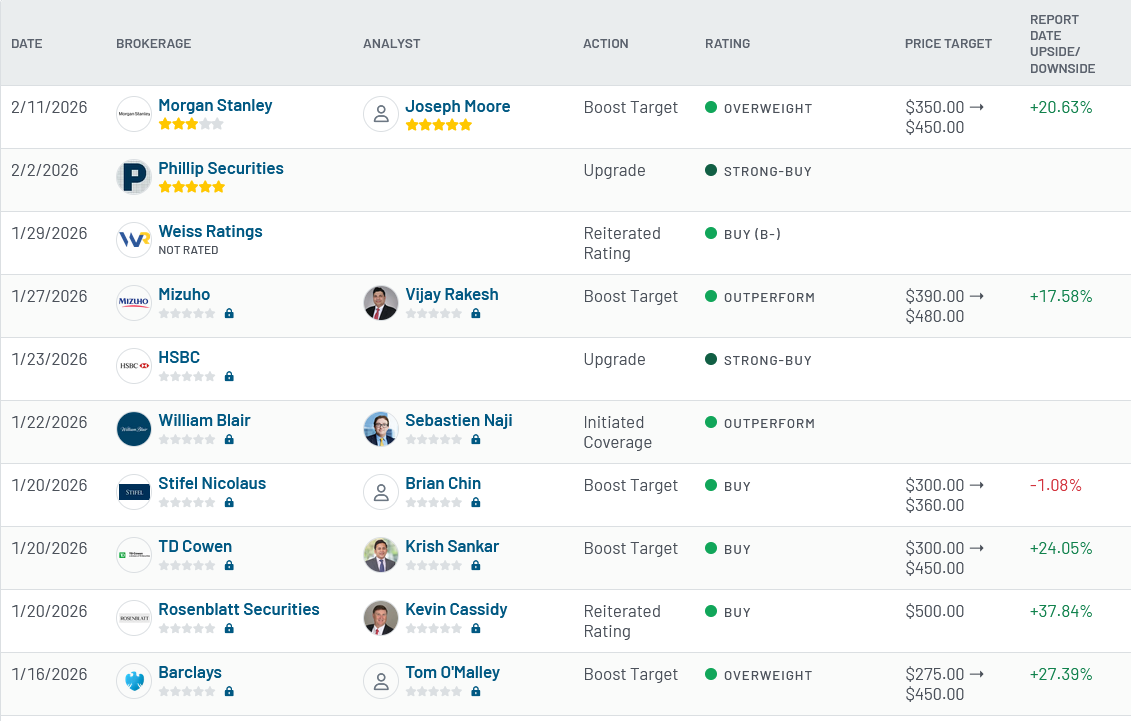Screen dimensions: 1131x721
Task: Click the Rosenblatt Securities logo icon
Action: [x=134, y=618]
